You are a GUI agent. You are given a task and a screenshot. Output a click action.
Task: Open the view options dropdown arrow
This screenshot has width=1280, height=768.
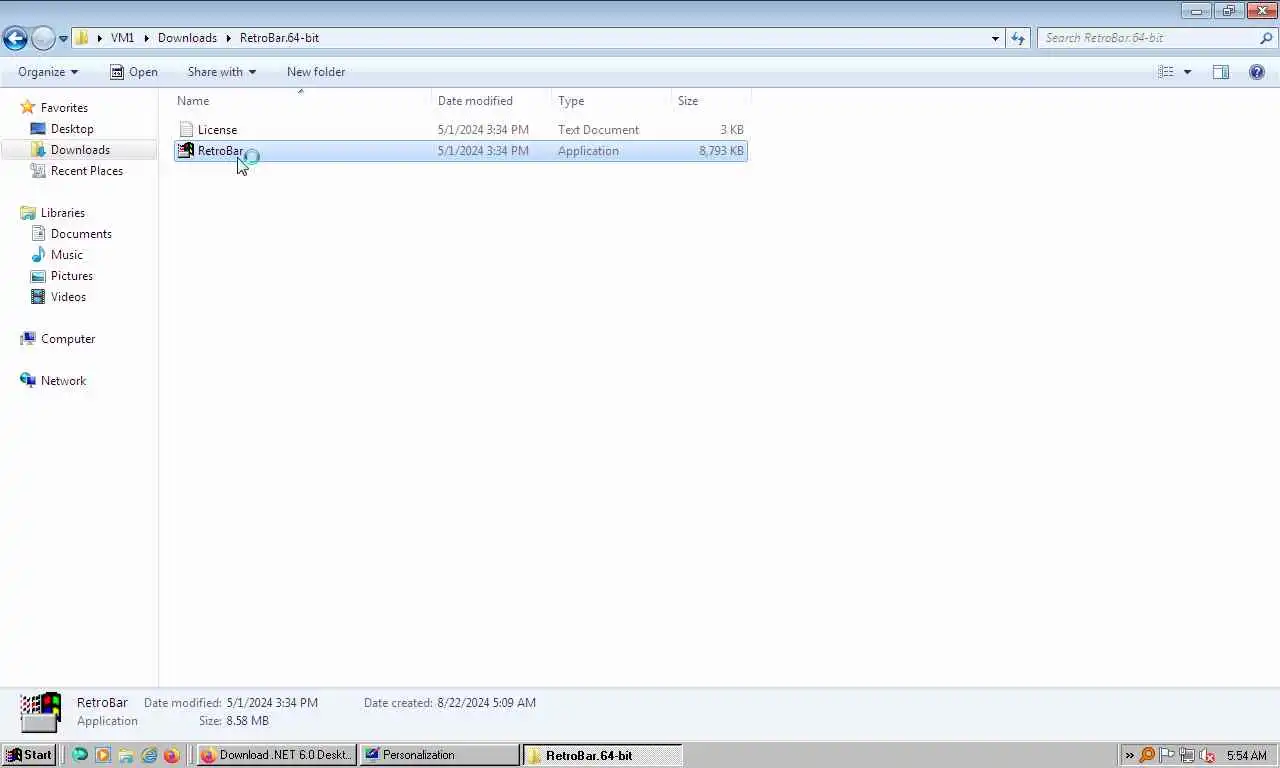tap(1187, 72)
